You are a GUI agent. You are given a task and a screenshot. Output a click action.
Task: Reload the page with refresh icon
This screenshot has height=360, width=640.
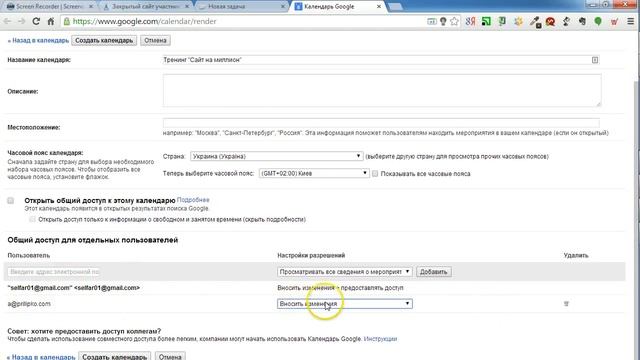coord(36,21)
